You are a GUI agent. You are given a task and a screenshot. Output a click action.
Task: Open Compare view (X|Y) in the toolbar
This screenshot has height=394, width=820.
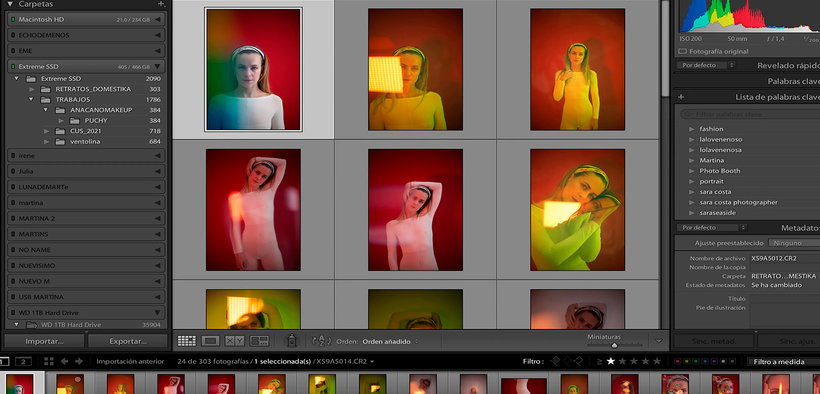click(235, 341)
